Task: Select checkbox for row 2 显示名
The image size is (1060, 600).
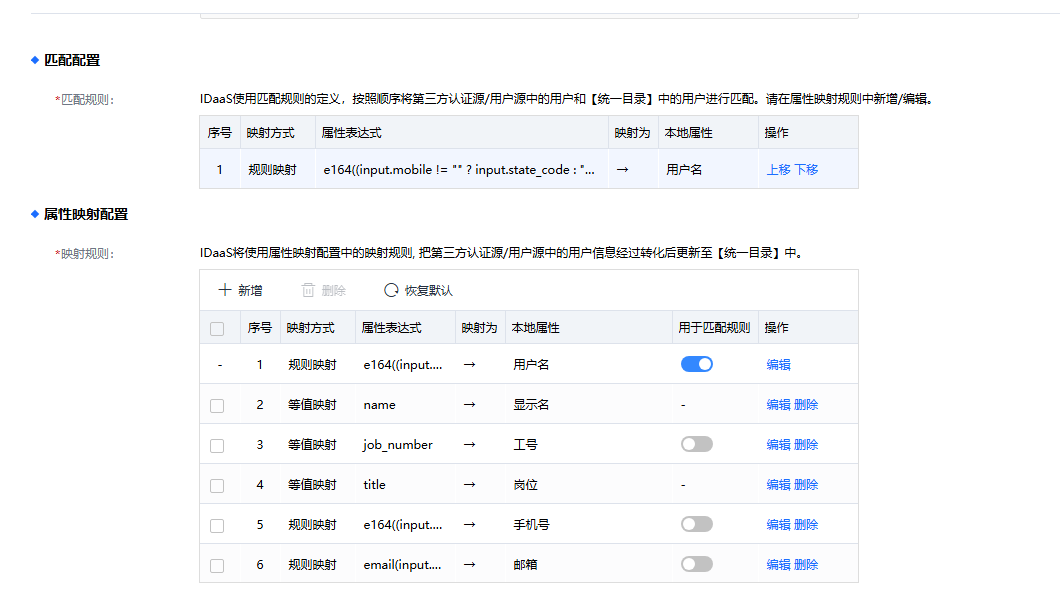Action: tap(217, 405)
